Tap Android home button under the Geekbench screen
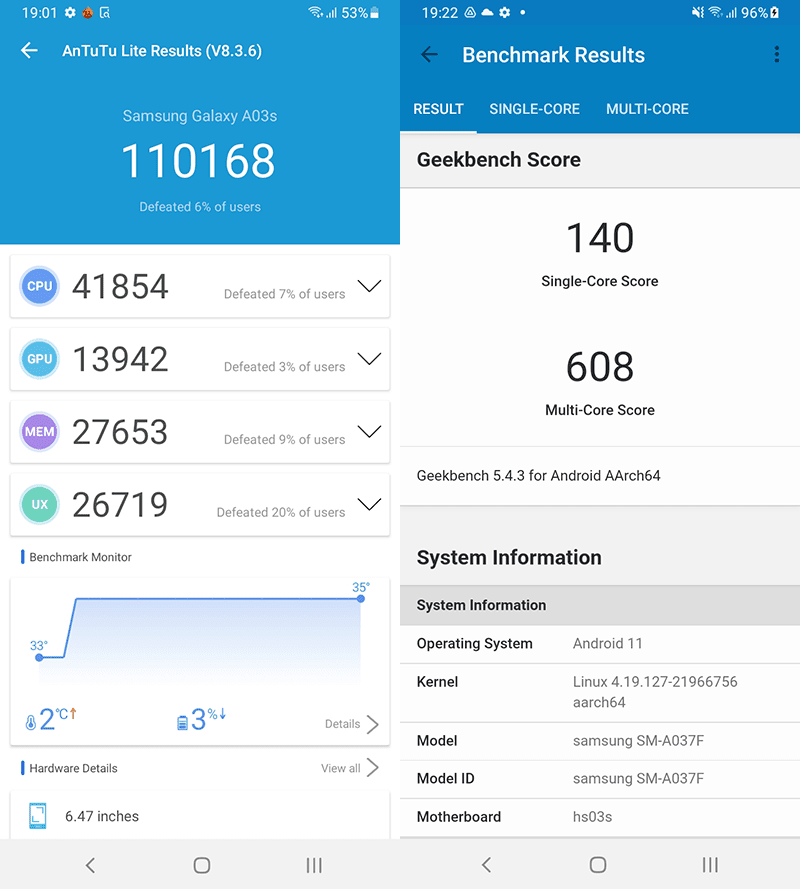 [598, 865]
